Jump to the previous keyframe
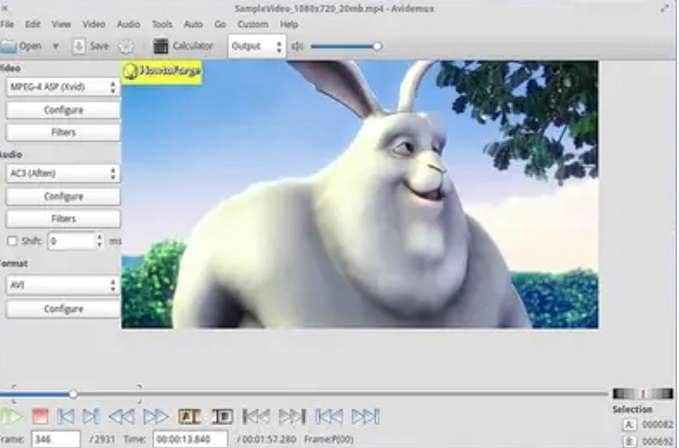This screenshot has height=448, width=679. pos(121,416)
